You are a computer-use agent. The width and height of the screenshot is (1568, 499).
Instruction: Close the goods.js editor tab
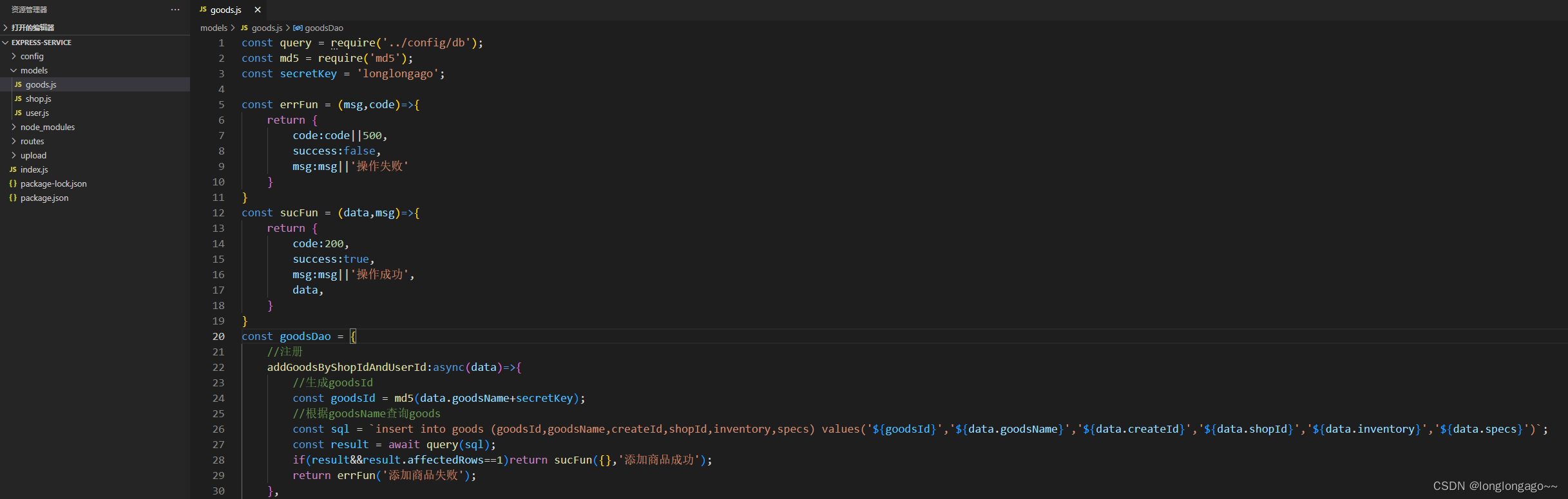coord(258,10)
